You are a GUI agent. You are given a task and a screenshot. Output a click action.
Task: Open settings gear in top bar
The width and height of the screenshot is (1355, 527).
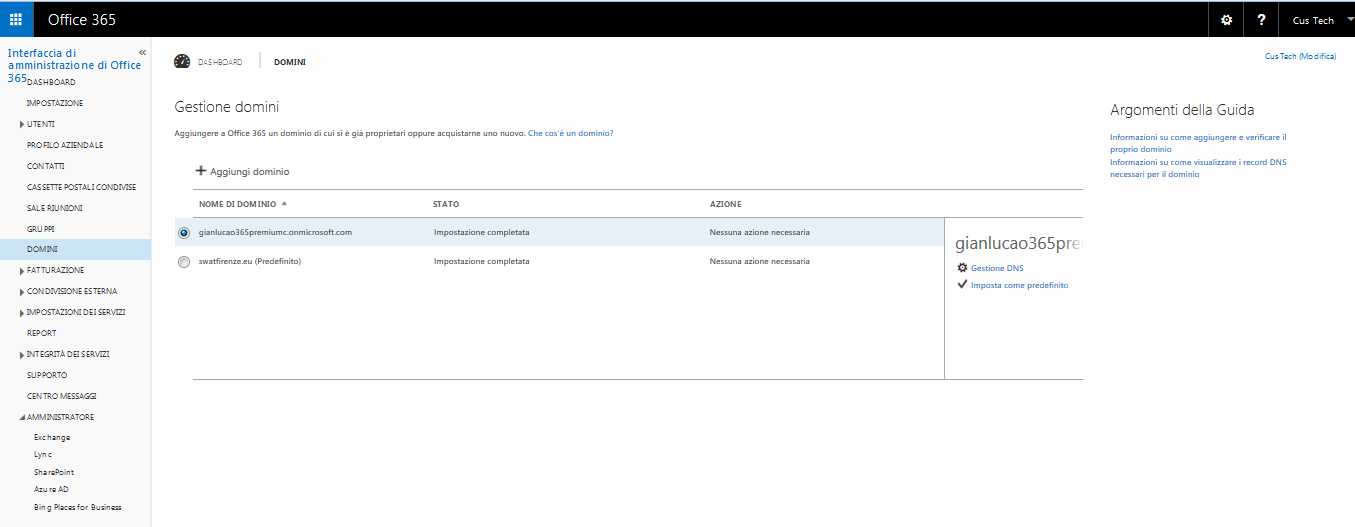[x=1227, y=20]
